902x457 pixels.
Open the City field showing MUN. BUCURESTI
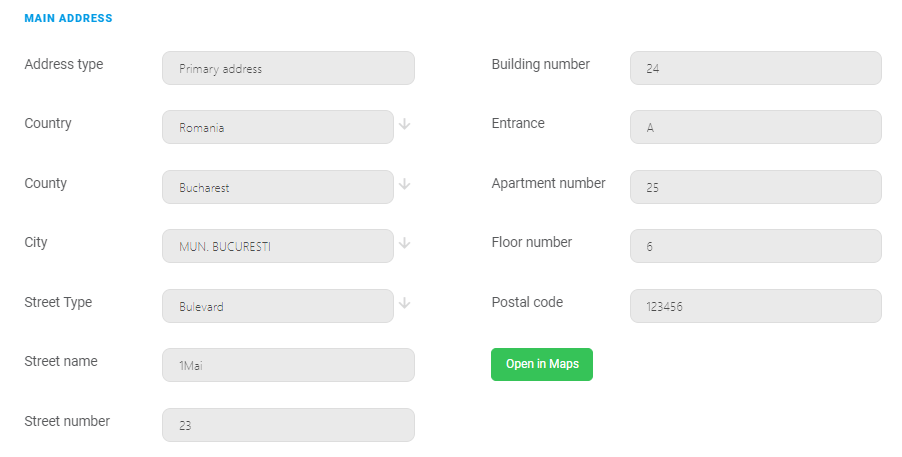(278, 246)
